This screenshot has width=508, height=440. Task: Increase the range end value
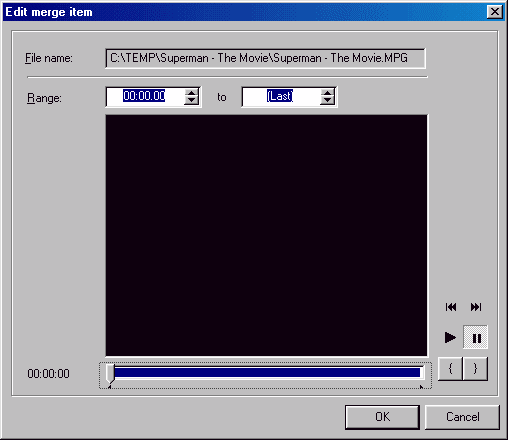click(328, 93)
